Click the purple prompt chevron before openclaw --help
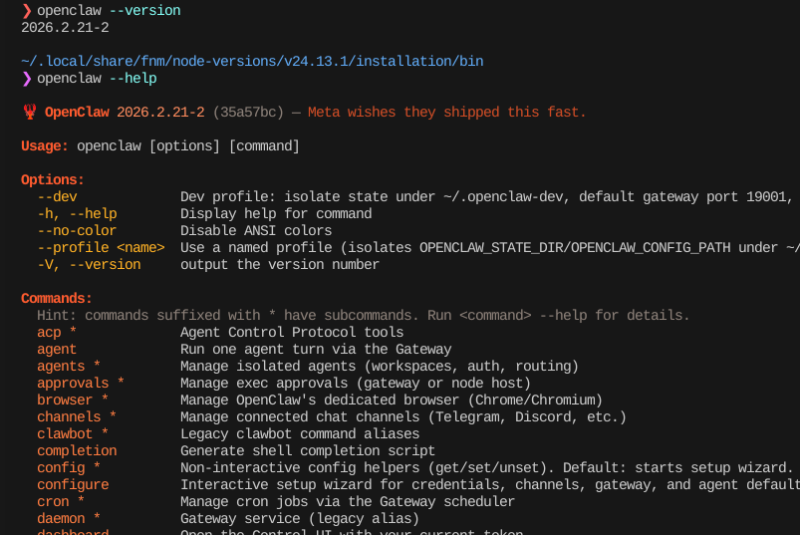Image resolution: width=800 pixels, height=535 pixels. pyautogui.click(x=27, y=78)
